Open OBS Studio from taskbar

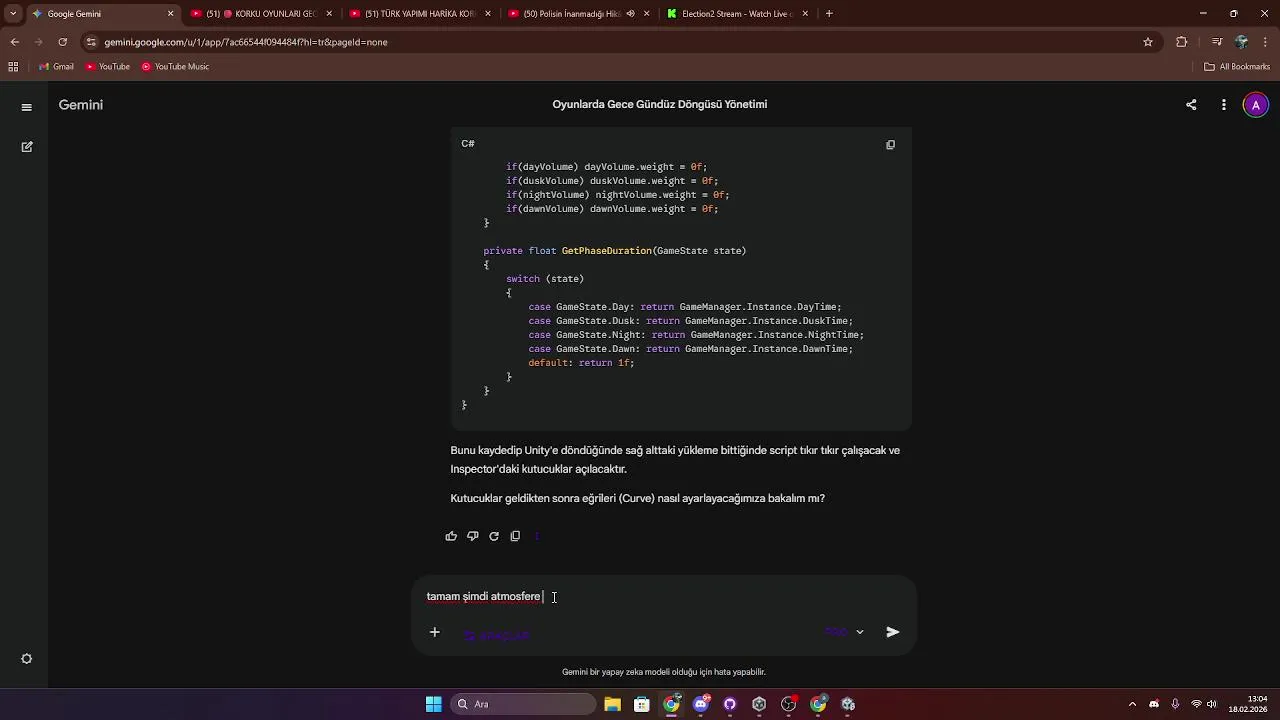(x=789, y=704)
